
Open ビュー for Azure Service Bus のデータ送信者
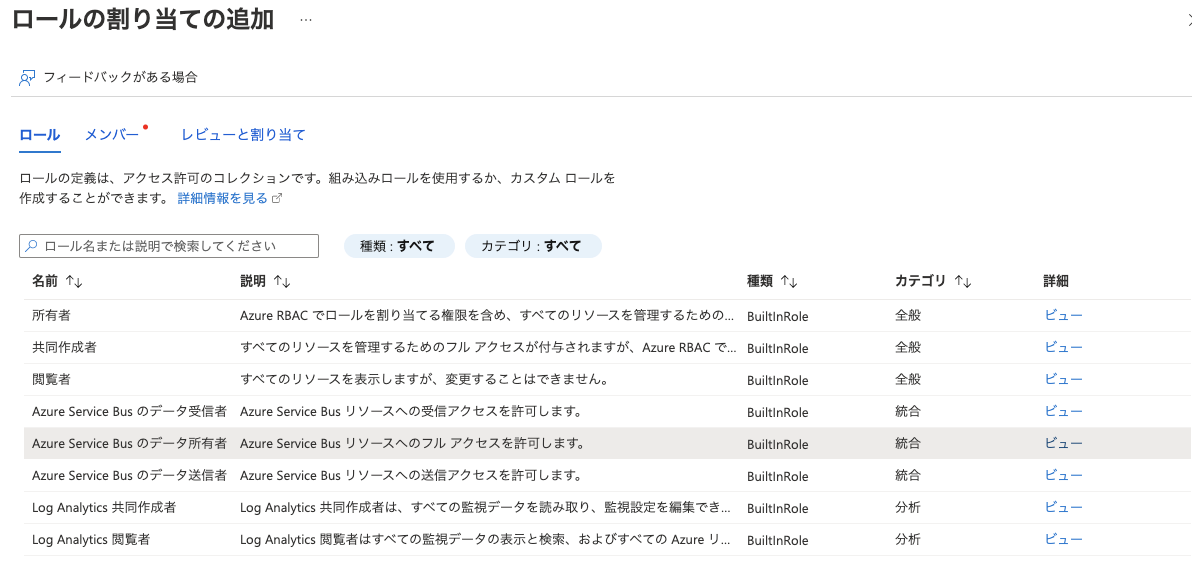pos(1064,475)
